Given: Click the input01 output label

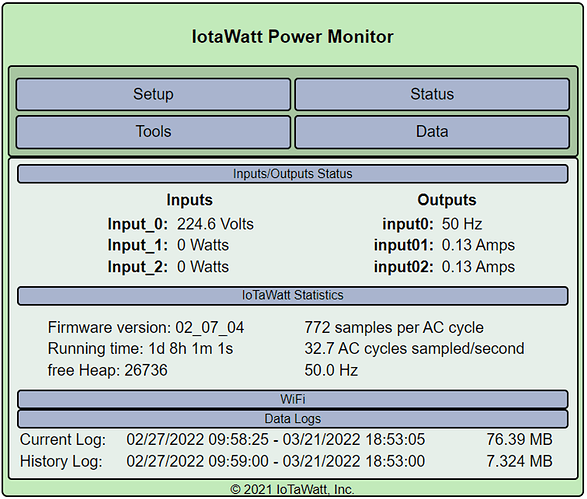Looking at the screenshot, I should click(x=404, y=245).
